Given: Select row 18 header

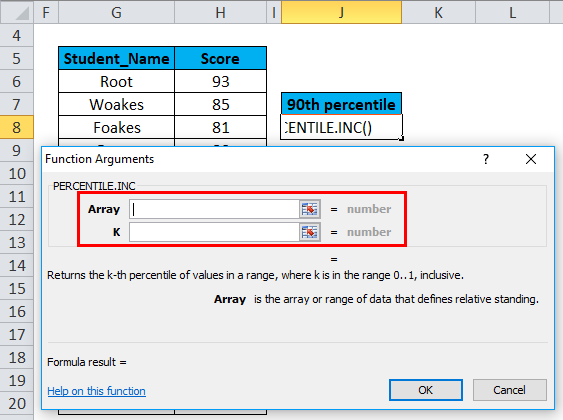Looking at the screenshot, I should [x=17, y=358].
